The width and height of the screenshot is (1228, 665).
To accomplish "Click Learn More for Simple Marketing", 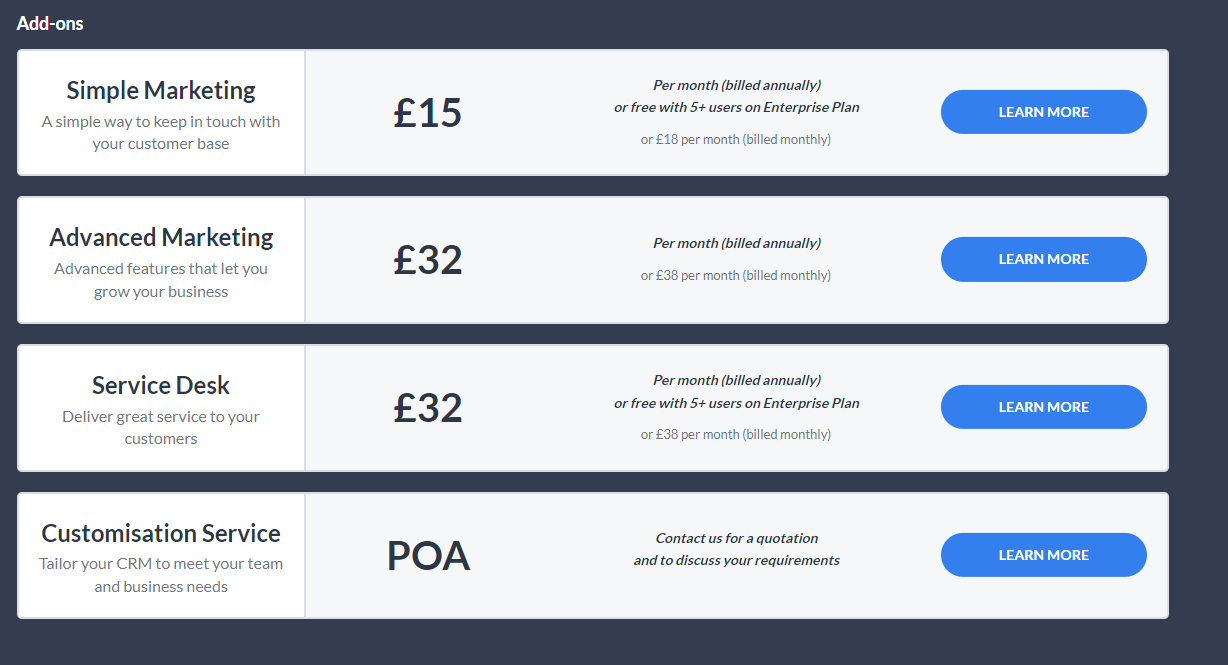I will (1043, 112).
